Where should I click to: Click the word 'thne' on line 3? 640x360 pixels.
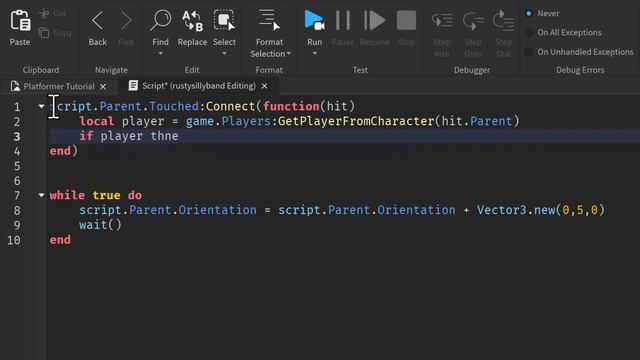(x=164, y=136)
